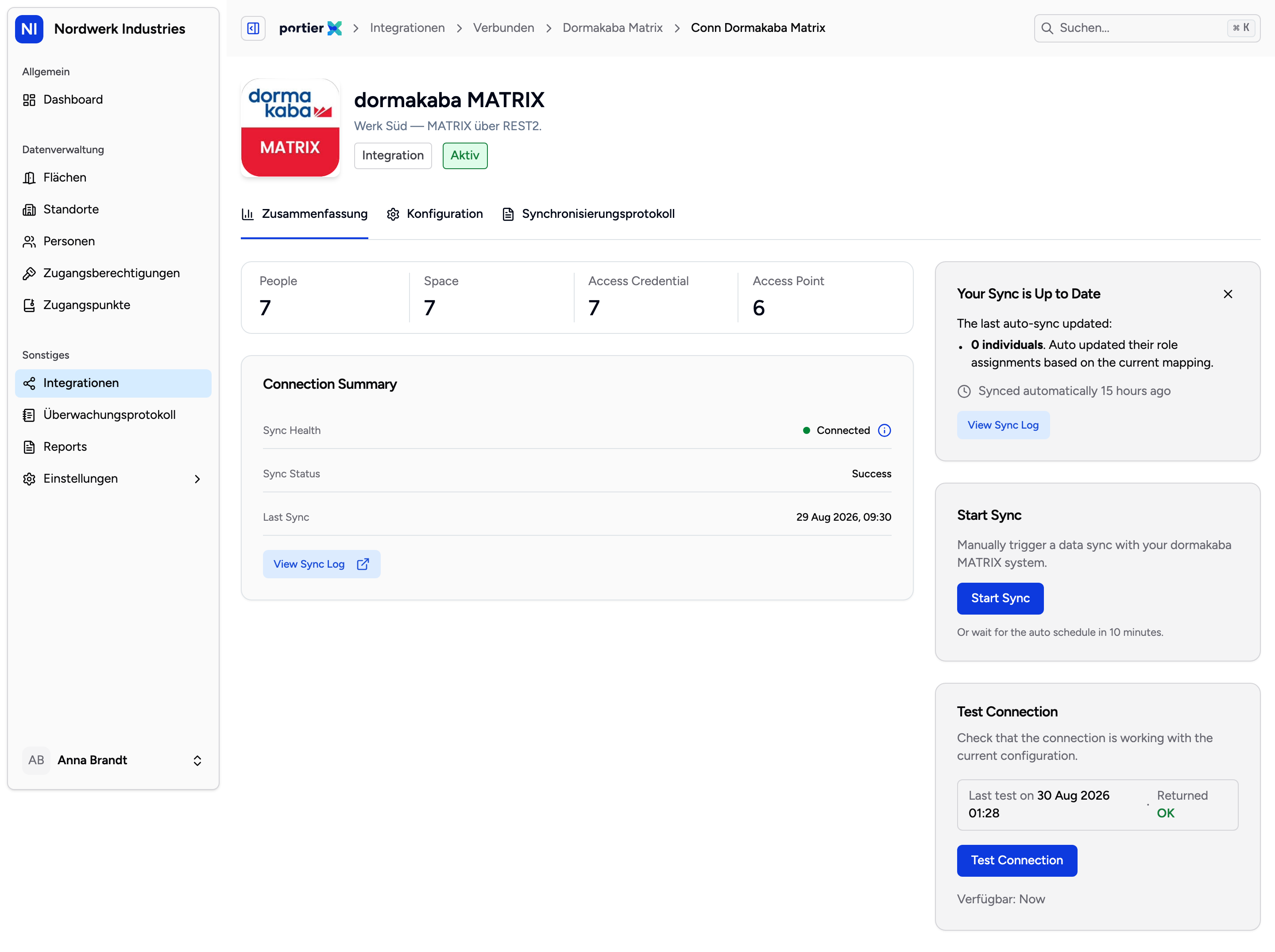Click the Returned OK test result
Image resolution: width=1275 pixels, height=952 pixels.
[1182, 805]
